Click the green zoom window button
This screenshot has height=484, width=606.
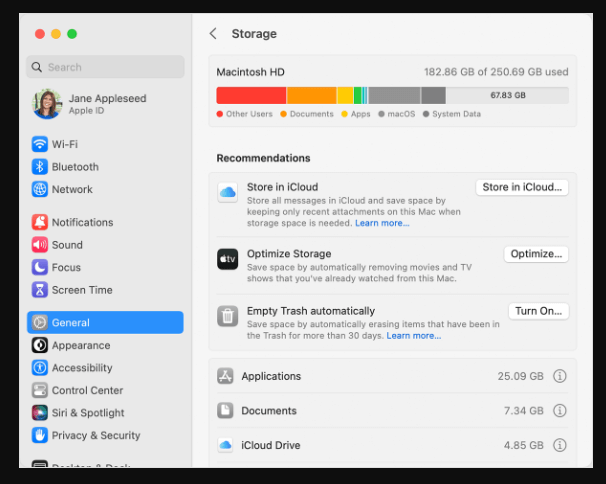click(72, 34)
